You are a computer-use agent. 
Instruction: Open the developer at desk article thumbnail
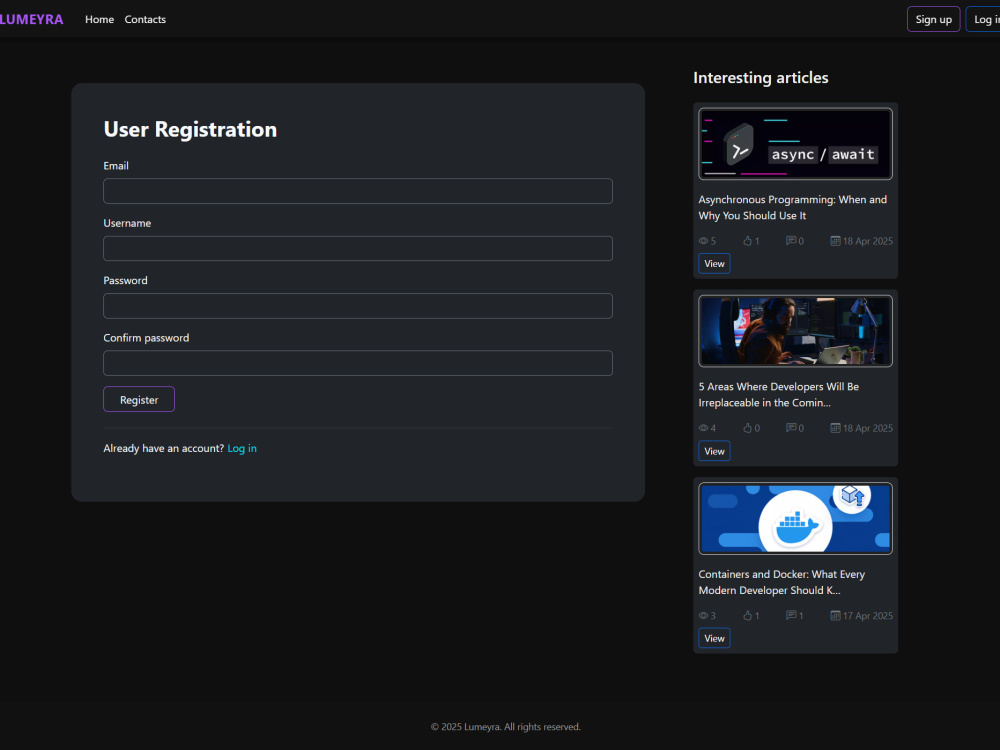795,331
